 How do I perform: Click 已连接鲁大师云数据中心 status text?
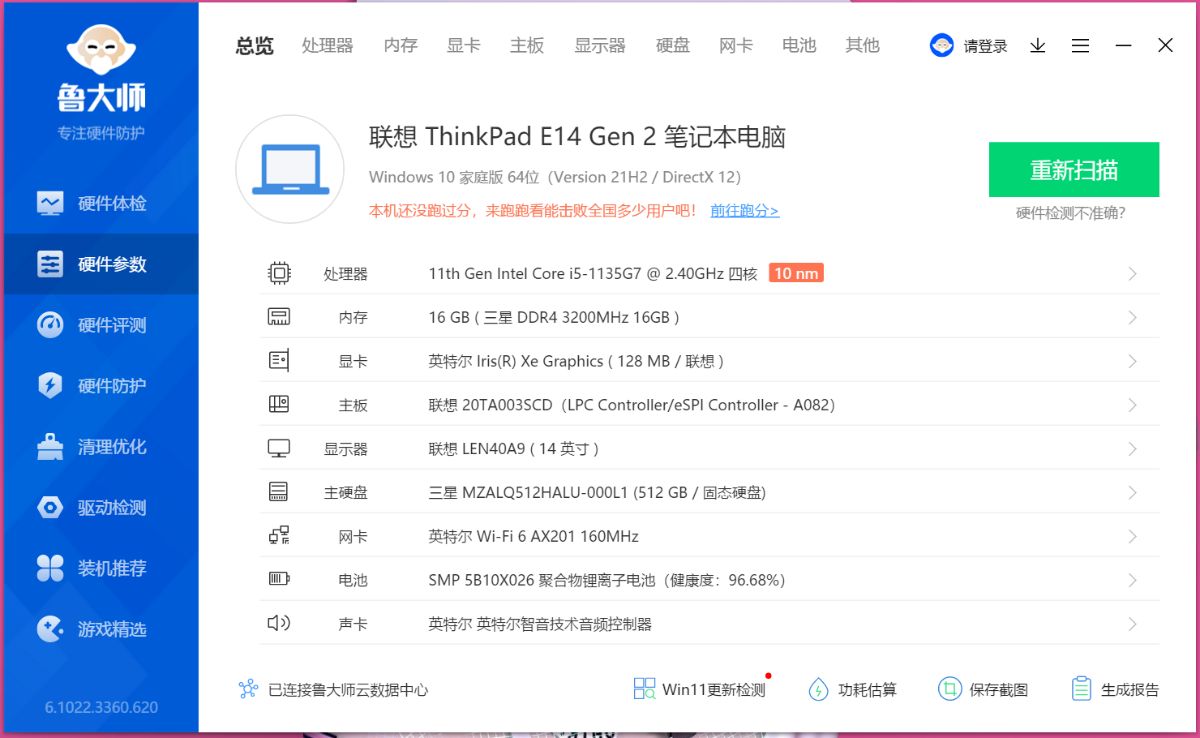pos(348,690)
